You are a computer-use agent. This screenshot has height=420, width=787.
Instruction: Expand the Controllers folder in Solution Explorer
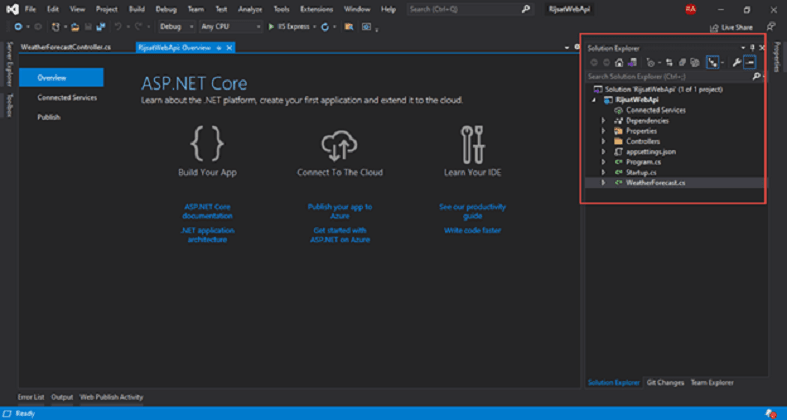(x=603, y=141)
